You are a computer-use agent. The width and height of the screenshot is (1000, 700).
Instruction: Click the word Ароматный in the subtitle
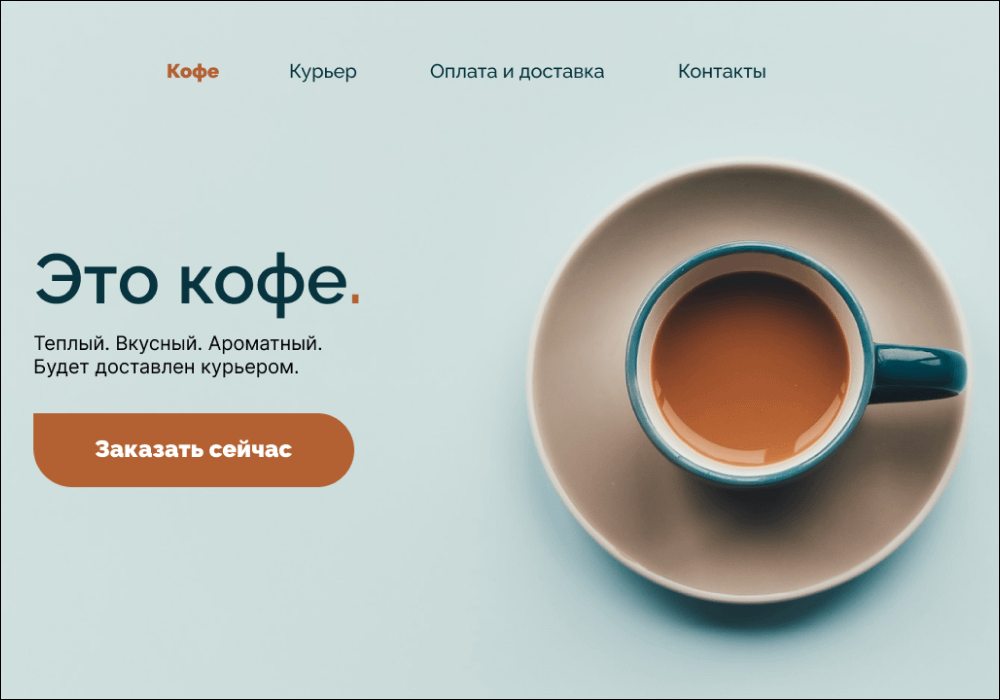(265, 343)
